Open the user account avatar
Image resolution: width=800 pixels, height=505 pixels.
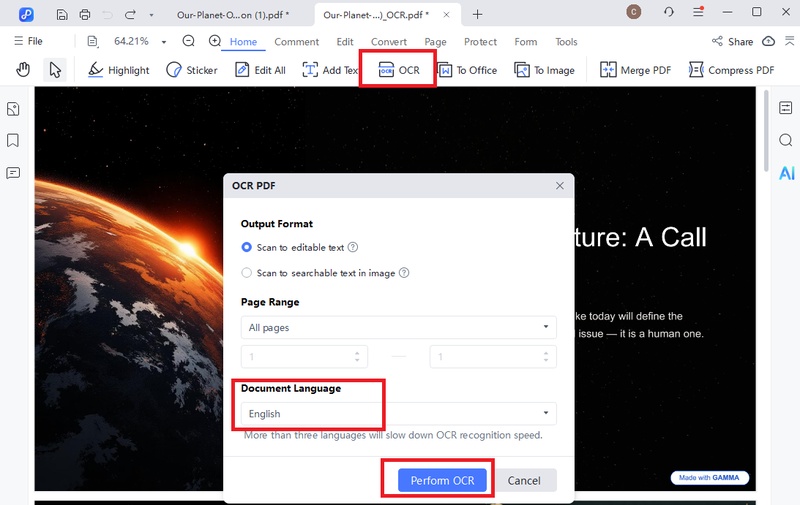click(x=634, y=12)
